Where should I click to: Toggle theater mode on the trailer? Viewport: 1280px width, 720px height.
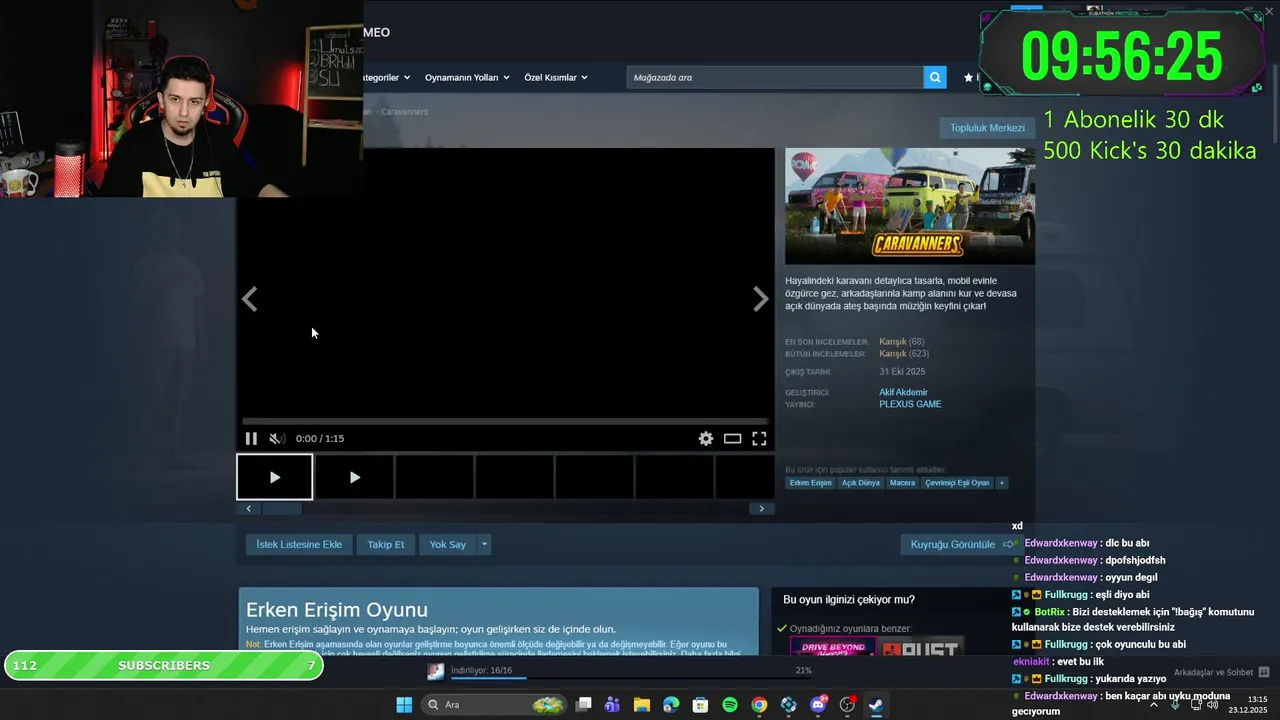733,438
